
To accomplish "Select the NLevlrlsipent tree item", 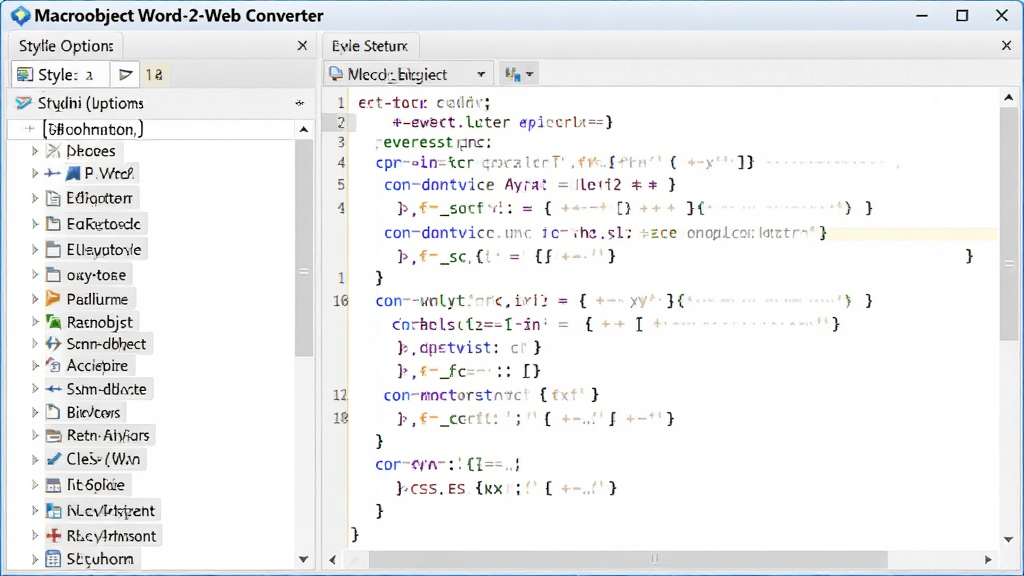I will tap(103, 511).
